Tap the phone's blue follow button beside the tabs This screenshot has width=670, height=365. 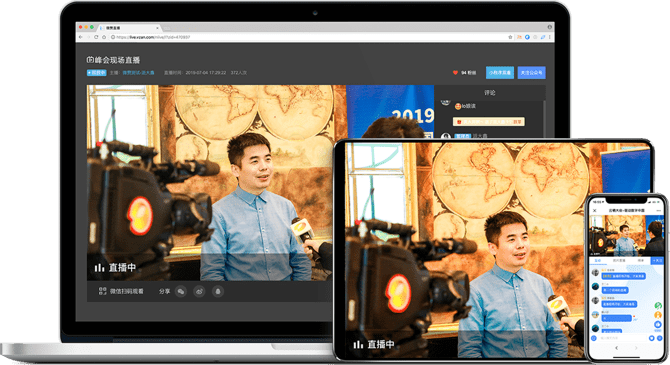click(x=657, y=260)
